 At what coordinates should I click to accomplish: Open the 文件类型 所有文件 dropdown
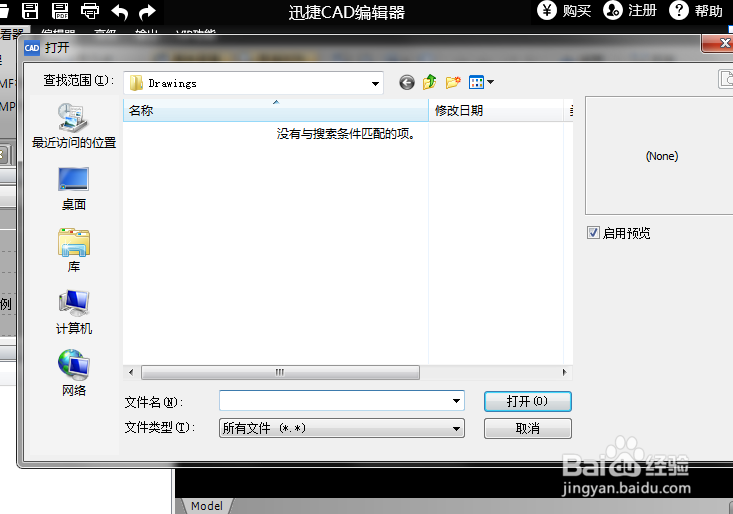point(342,428)
